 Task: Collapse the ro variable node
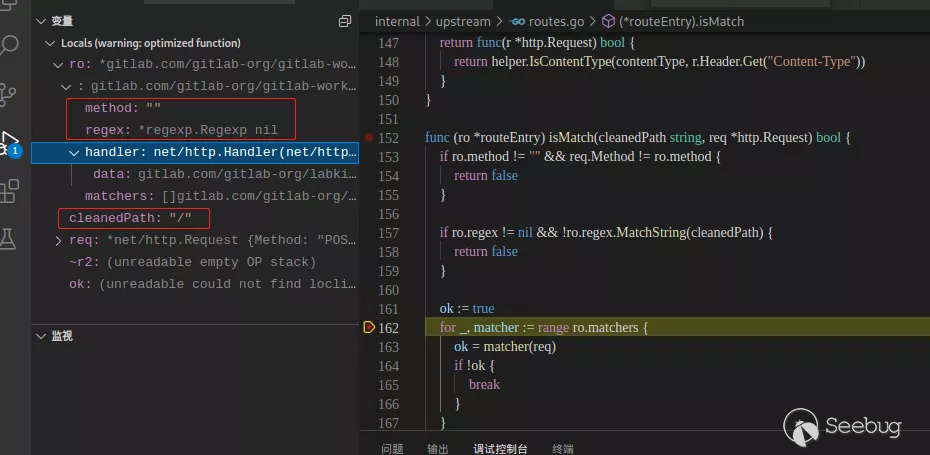(x=58, y=65)
